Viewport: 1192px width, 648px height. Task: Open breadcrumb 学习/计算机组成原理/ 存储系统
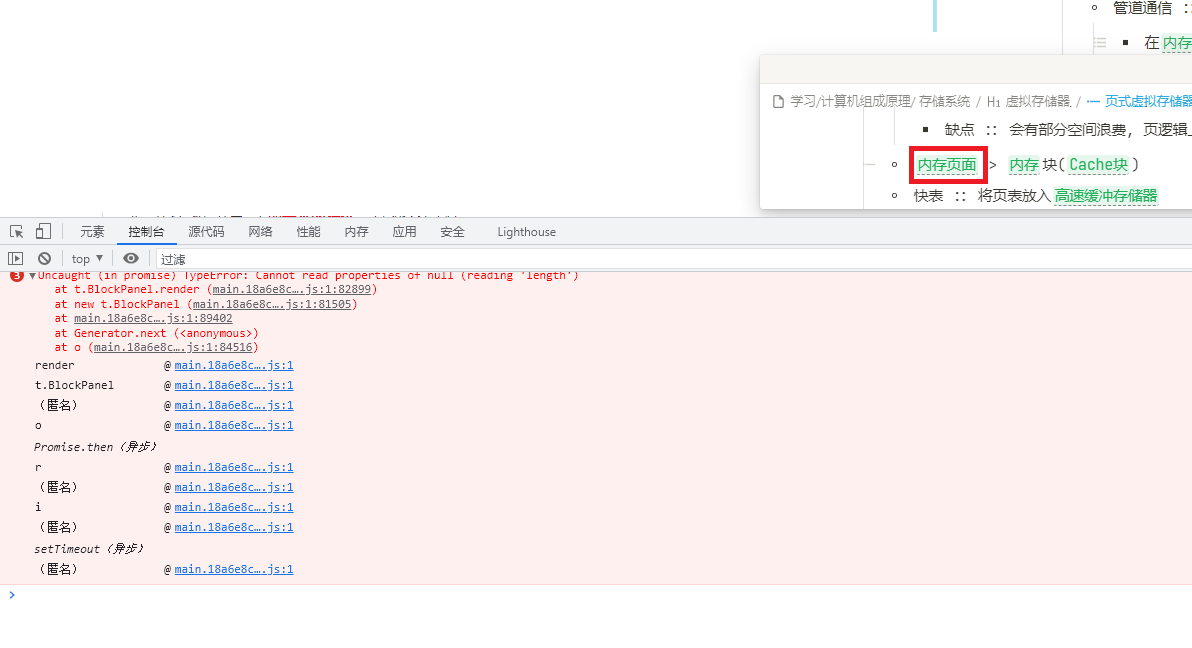click(880, 102)
